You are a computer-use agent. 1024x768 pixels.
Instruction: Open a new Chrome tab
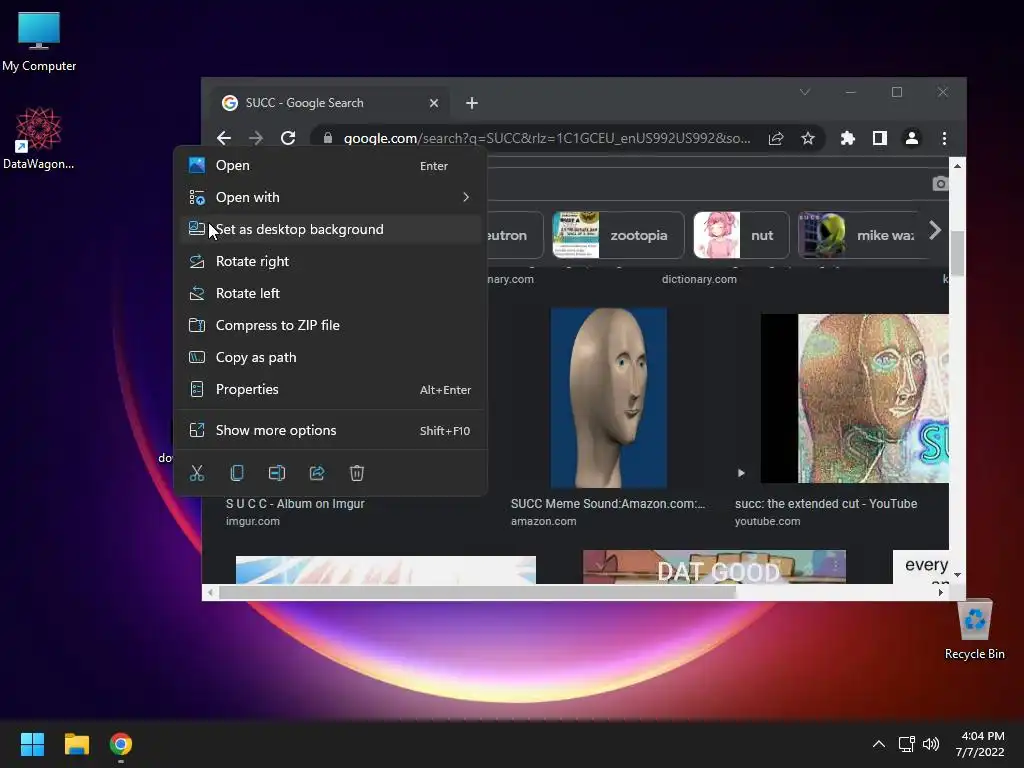[x=472, y=103]
